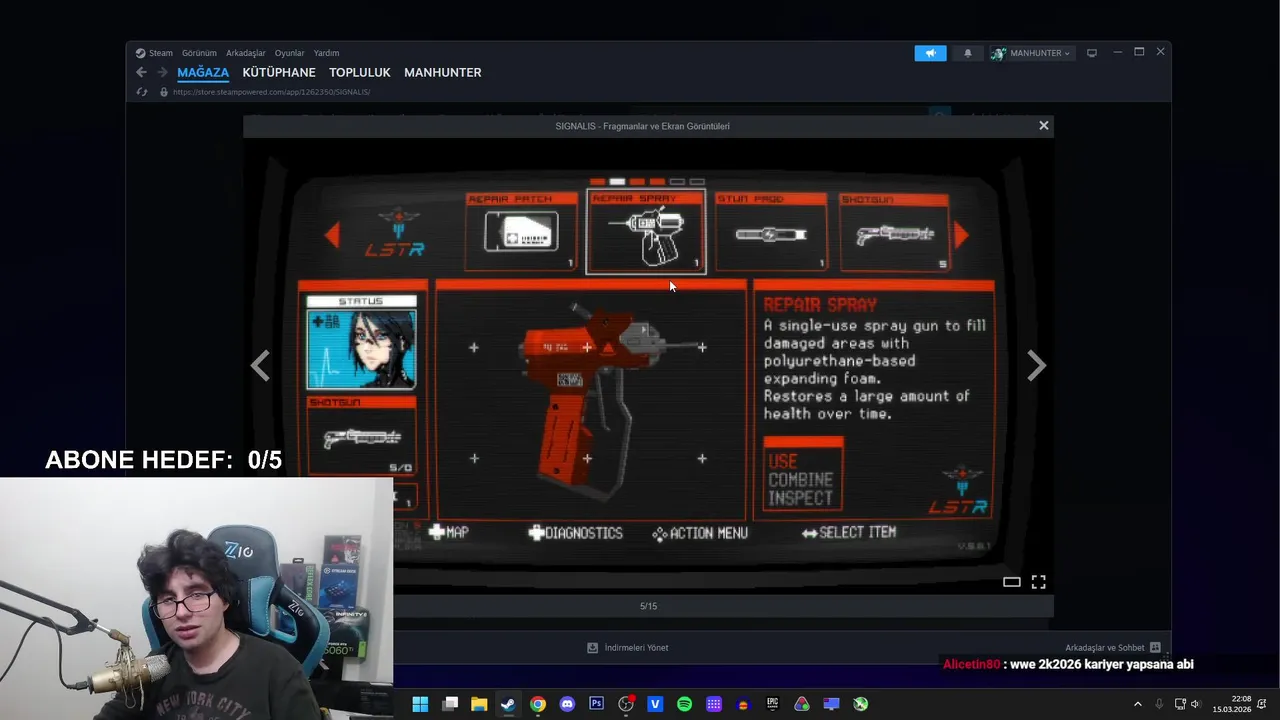Open Epic Games Launcher from the taskbar

tap(772, 704)
